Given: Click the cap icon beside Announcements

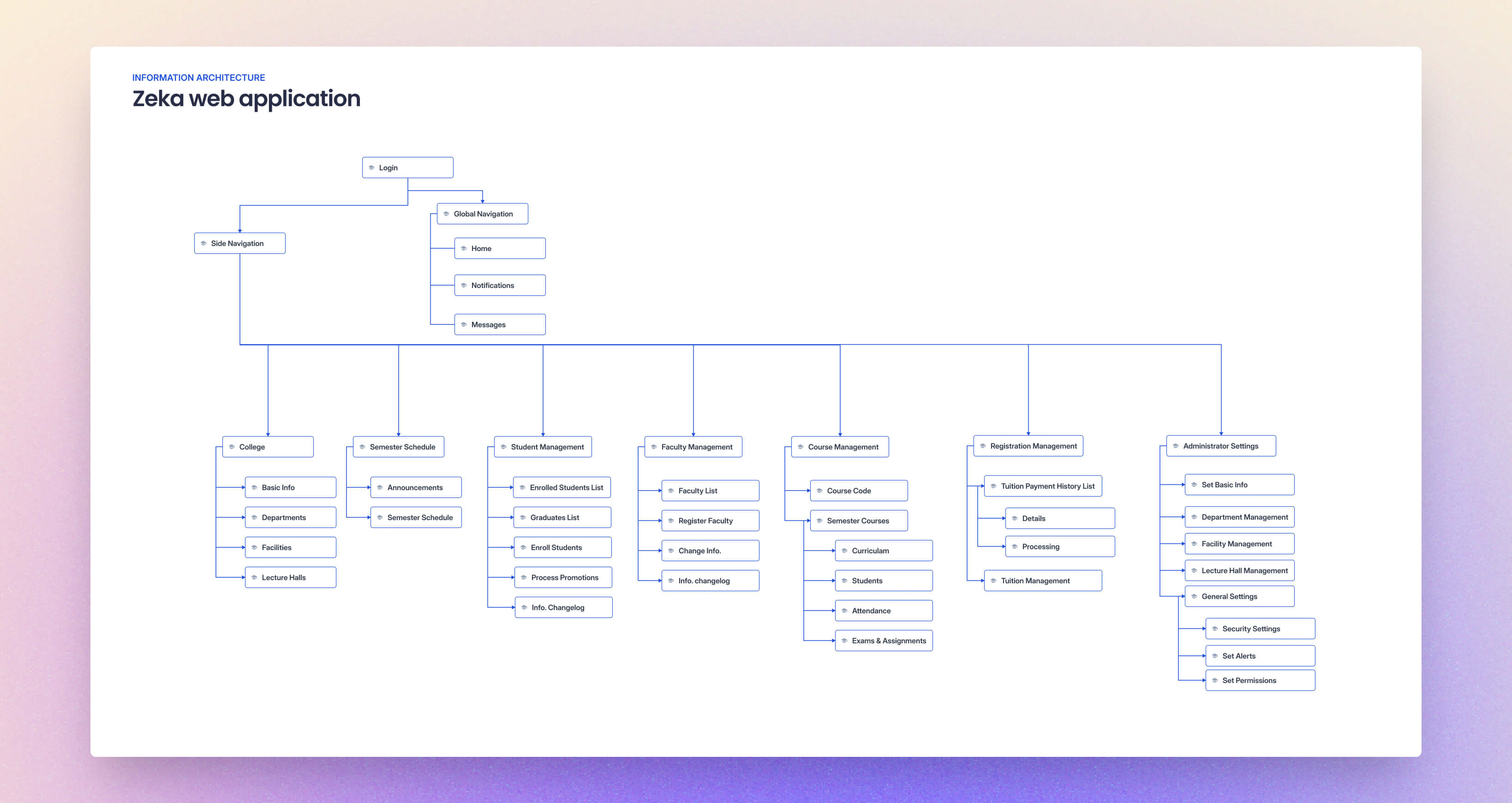Looking at the screenshot, I should (x=380, y=488).
